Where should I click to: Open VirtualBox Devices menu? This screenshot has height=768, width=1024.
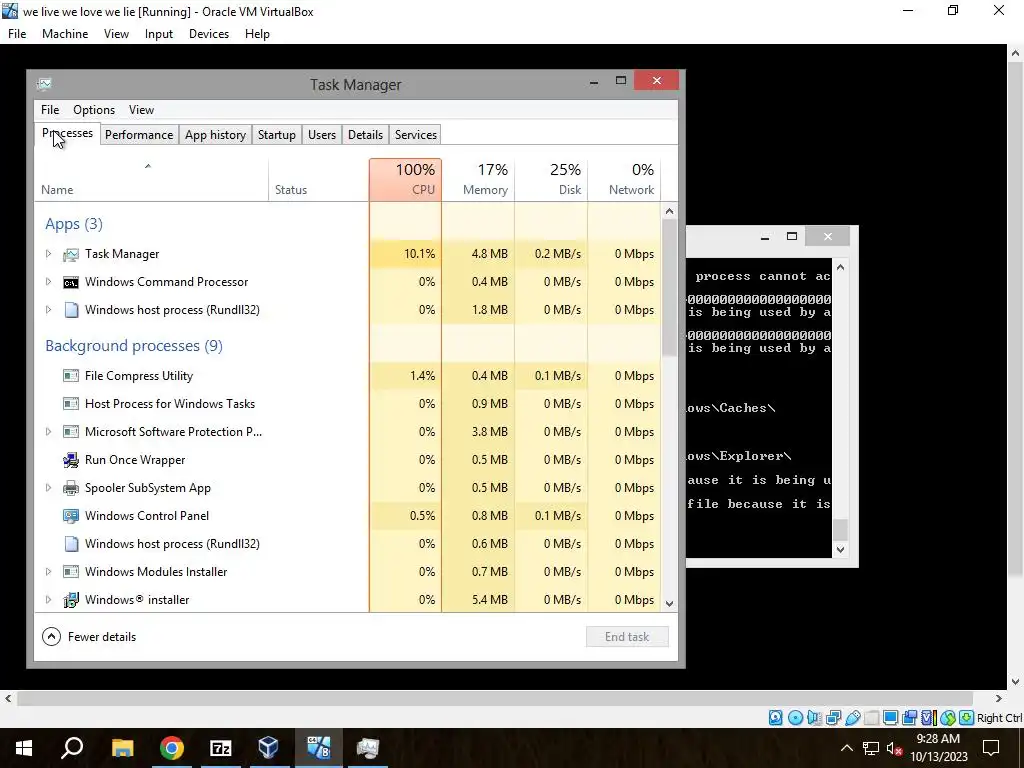point(209,34)
